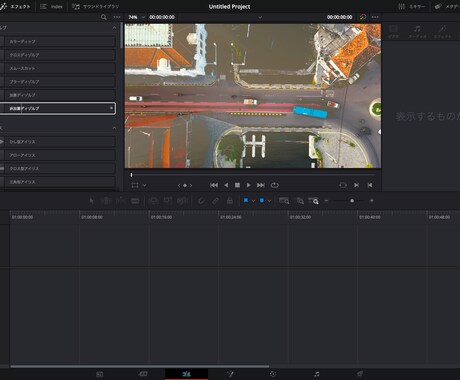Play the timeline in reverse
Screen dimensions: 460x380
click(x=226, y=185)
